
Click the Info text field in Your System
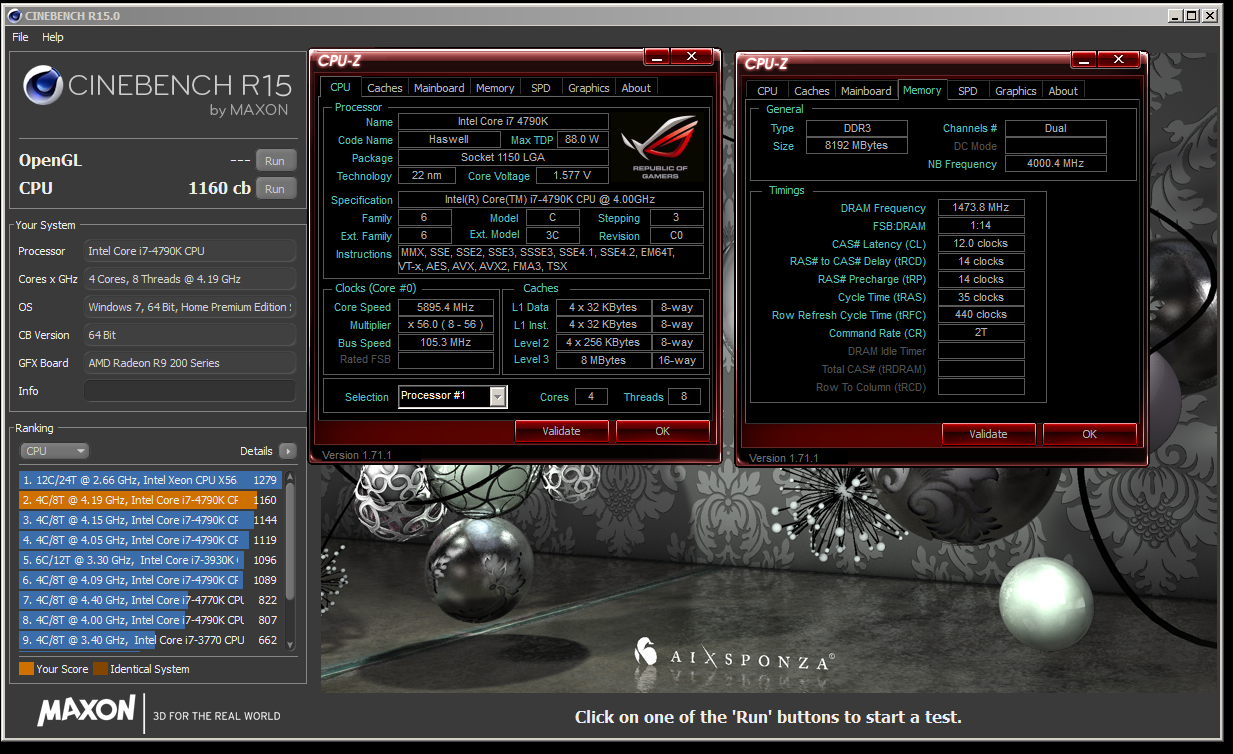(190, 391)
